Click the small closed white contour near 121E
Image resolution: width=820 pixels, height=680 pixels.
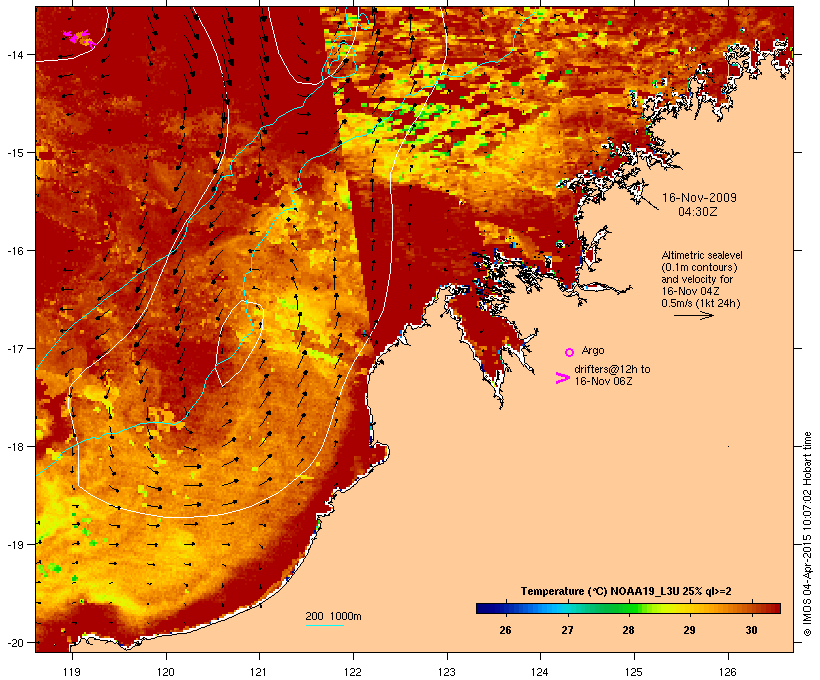(240, 344)
